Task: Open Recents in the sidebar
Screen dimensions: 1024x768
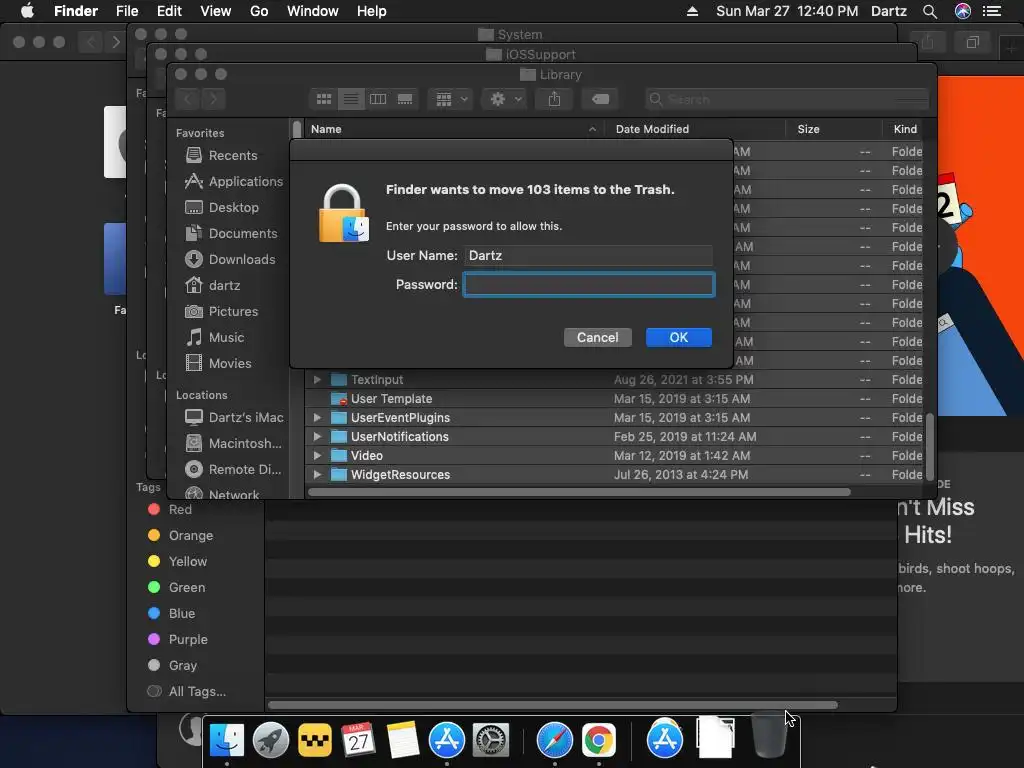Action: coord(221,155)
